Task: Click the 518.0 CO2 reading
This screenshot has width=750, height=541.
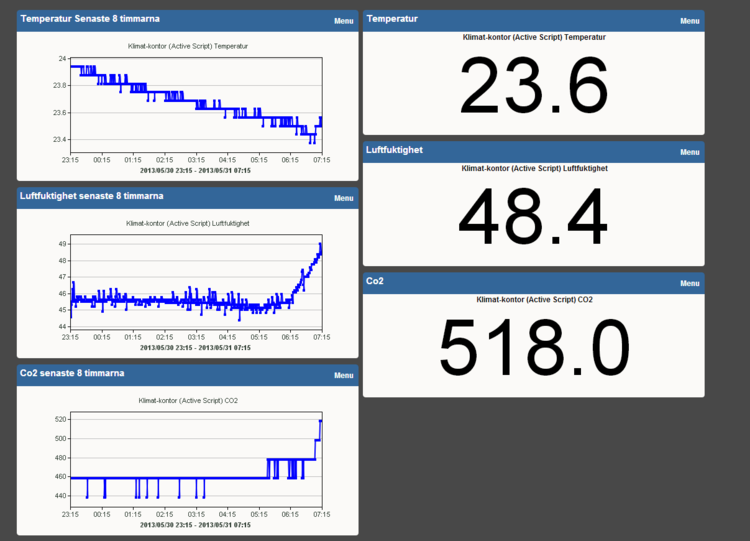Action: pyautogui.click(x=534, y=347)
